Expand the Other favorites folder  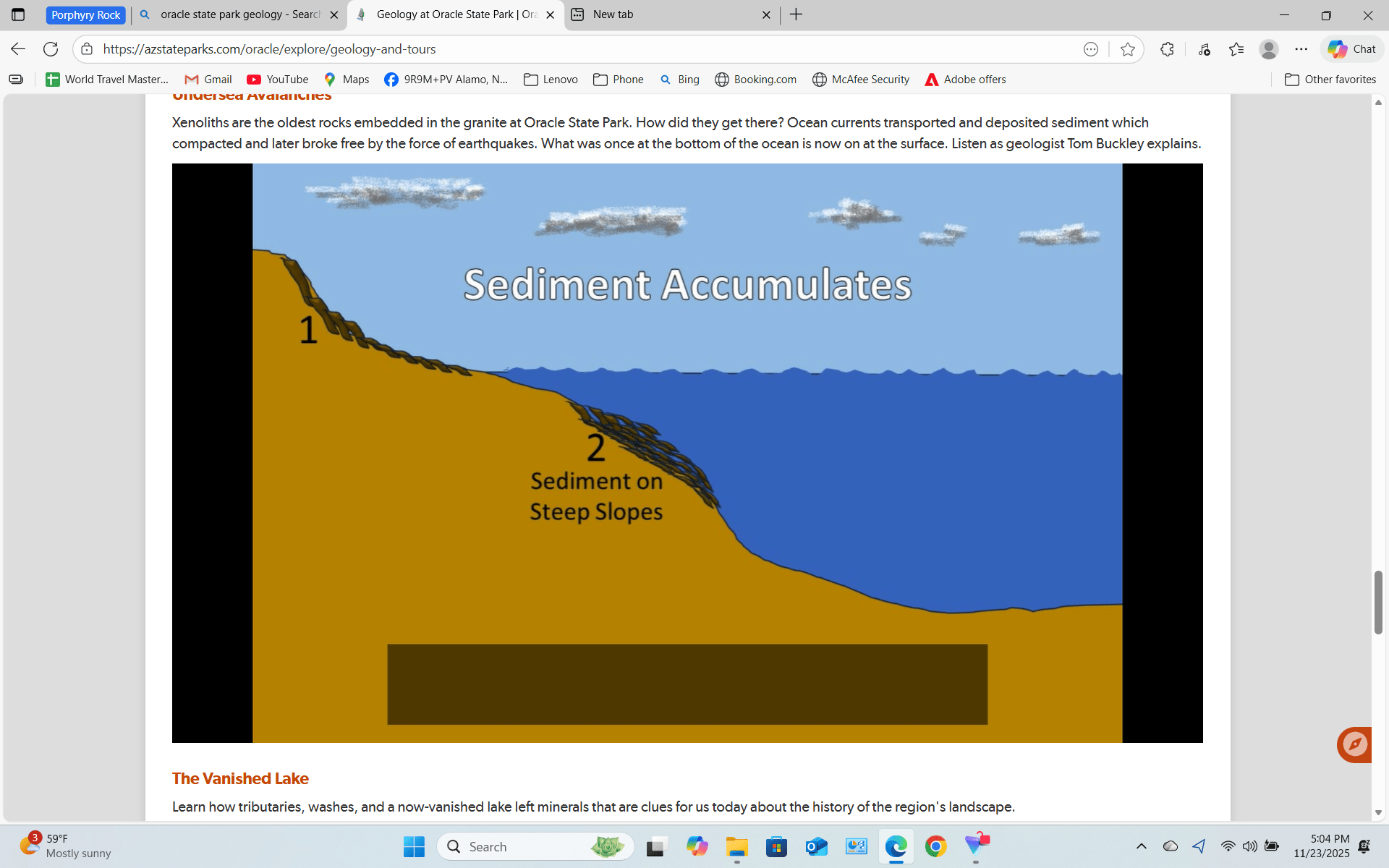coord(1330,80)
